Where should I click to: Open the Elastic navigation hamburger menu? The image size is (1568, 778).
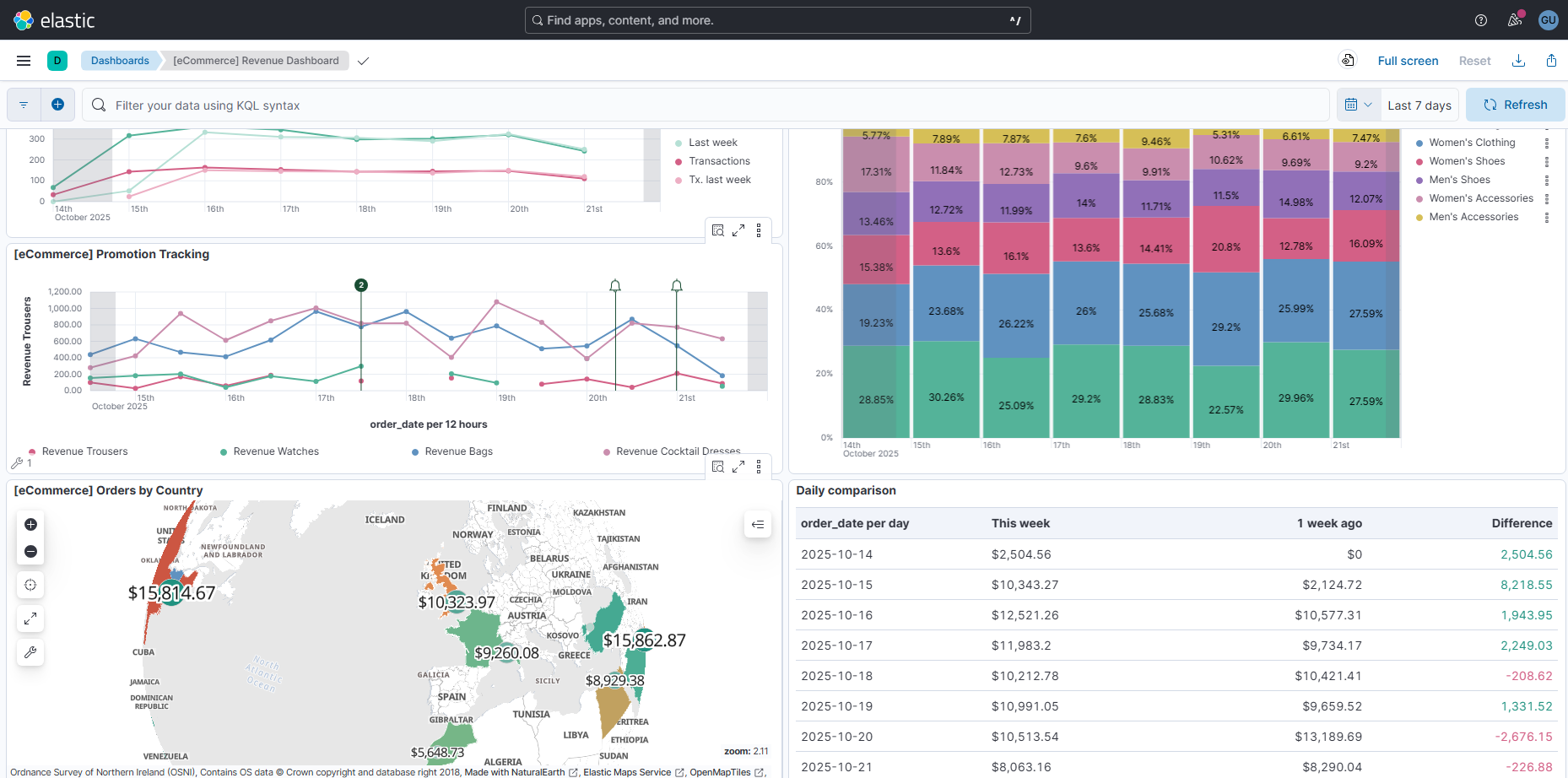tap(23, 60)
